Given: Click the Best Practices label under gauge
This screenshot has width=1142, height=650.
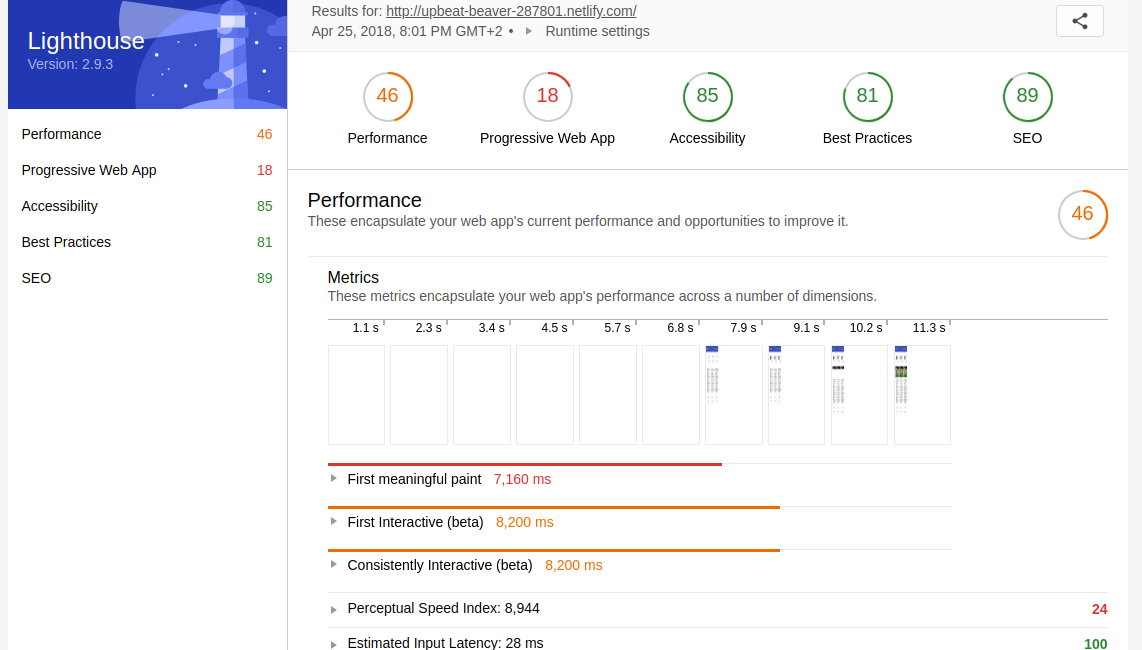Looking at the screenshot, I should coord(867,138).
